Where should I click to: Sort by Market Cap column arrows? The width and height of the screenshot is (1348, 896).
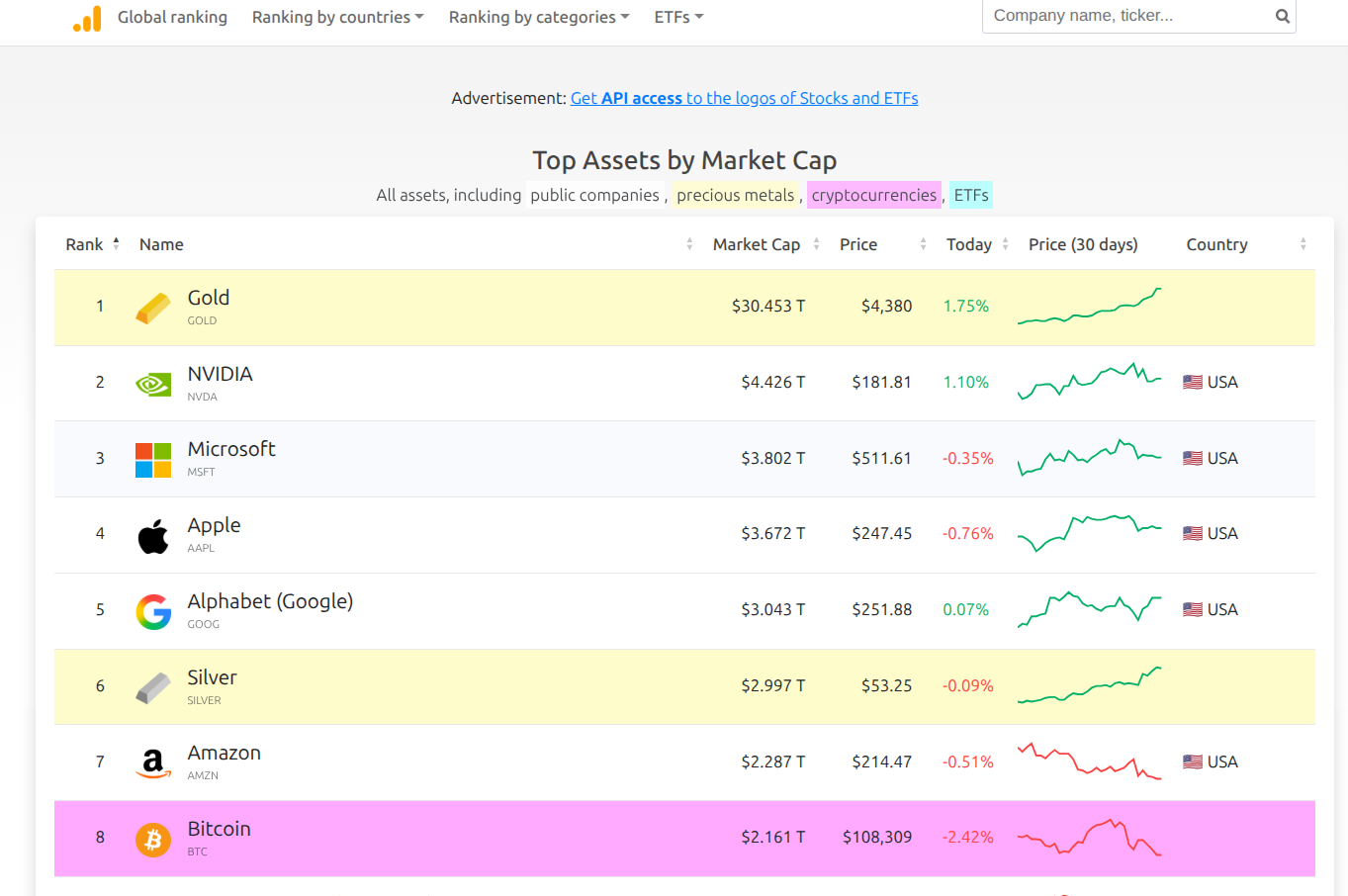[816, 244]
